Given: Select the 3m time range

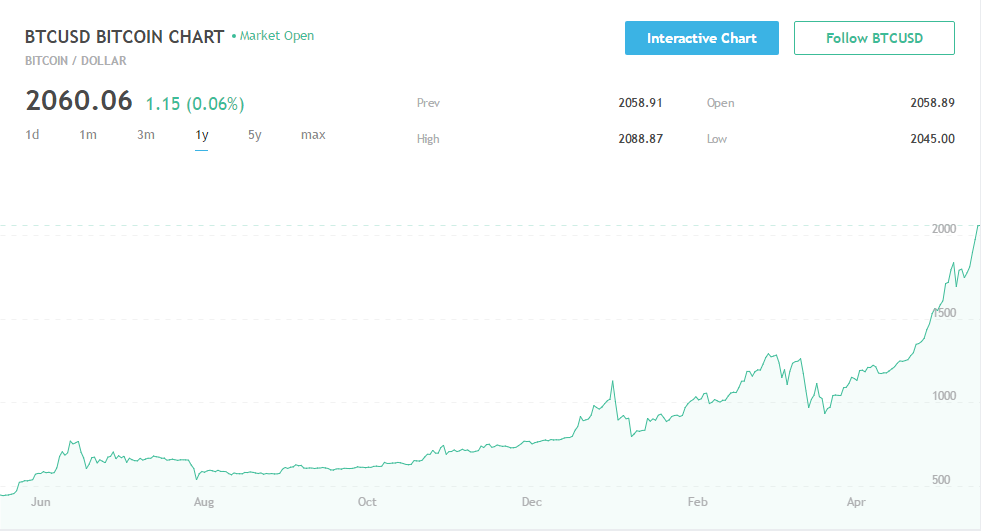Looking at the screenshot, I should pyautogui.click(x=146, y=134).
